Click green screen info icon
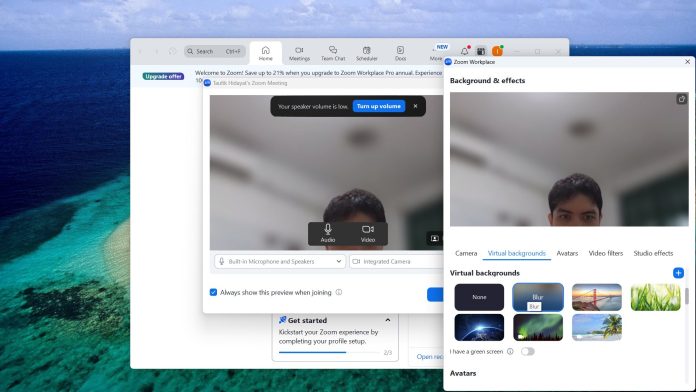This screenshot has width=696, height=392. (x=510, y=352)
